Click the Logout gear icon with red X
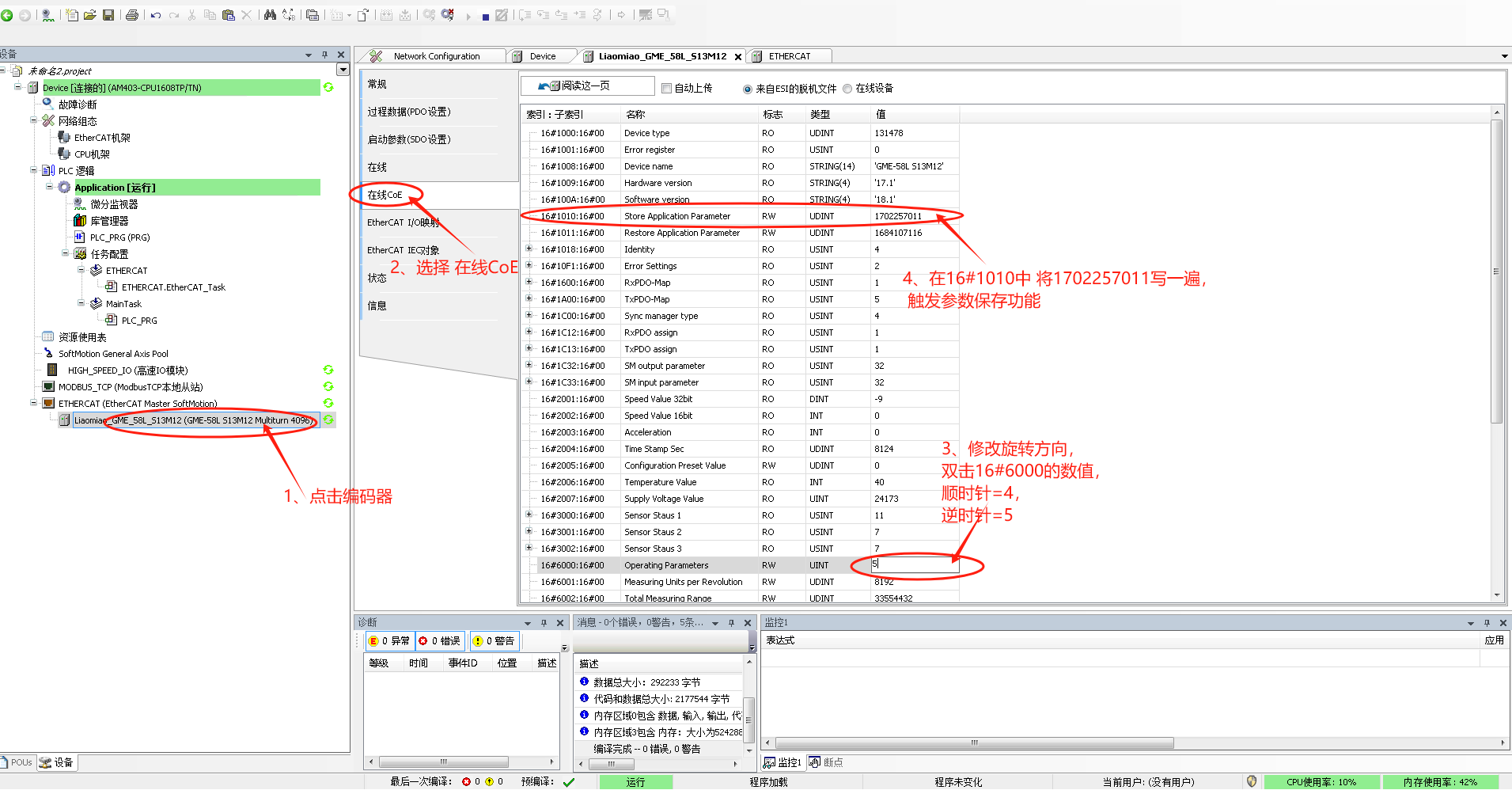The image size is (1512, 790). (448, 15)
